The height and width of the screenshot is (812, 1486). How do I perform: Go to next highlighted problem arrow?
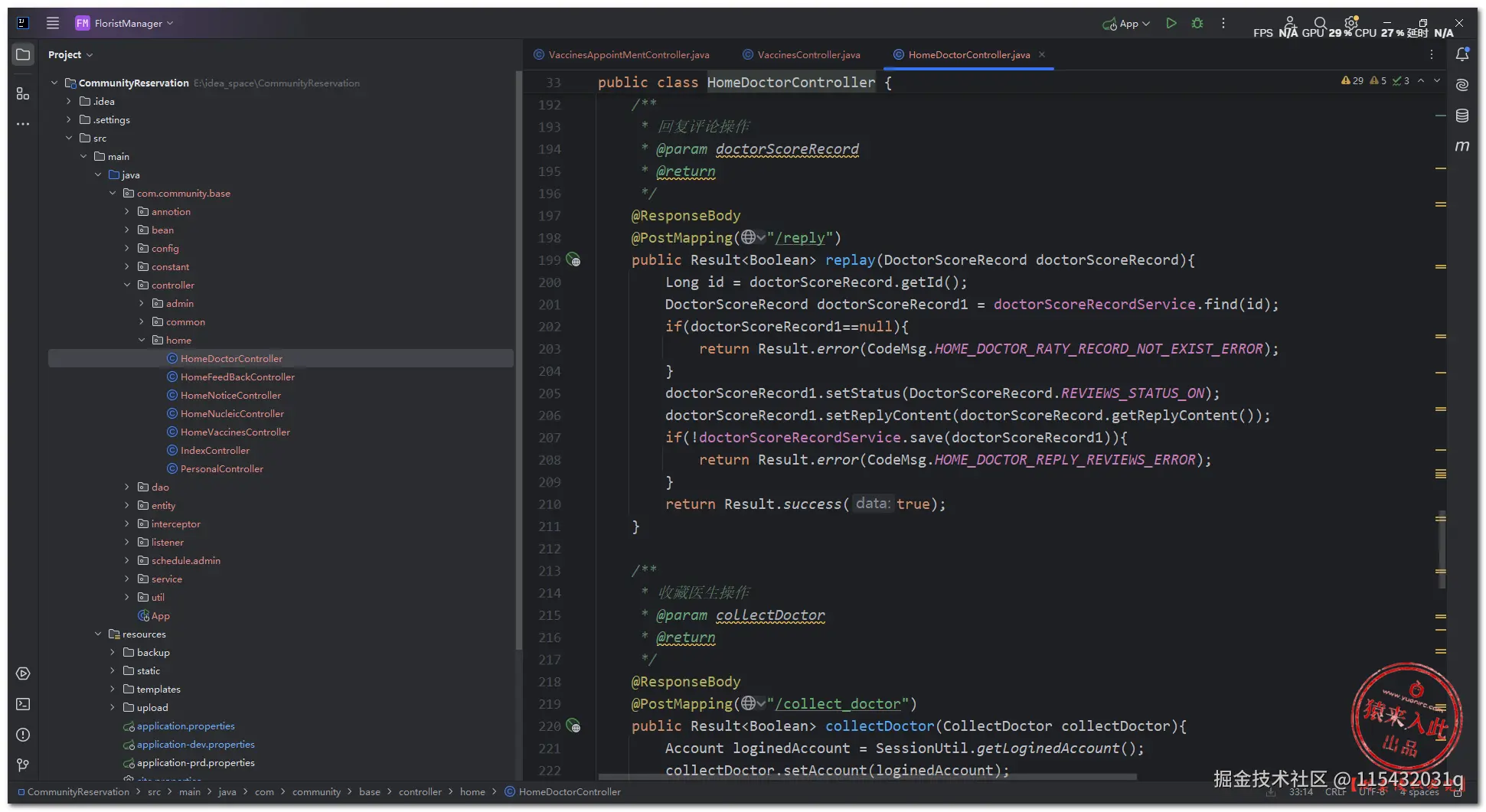pyautogui.click(x=1437, y=80)
